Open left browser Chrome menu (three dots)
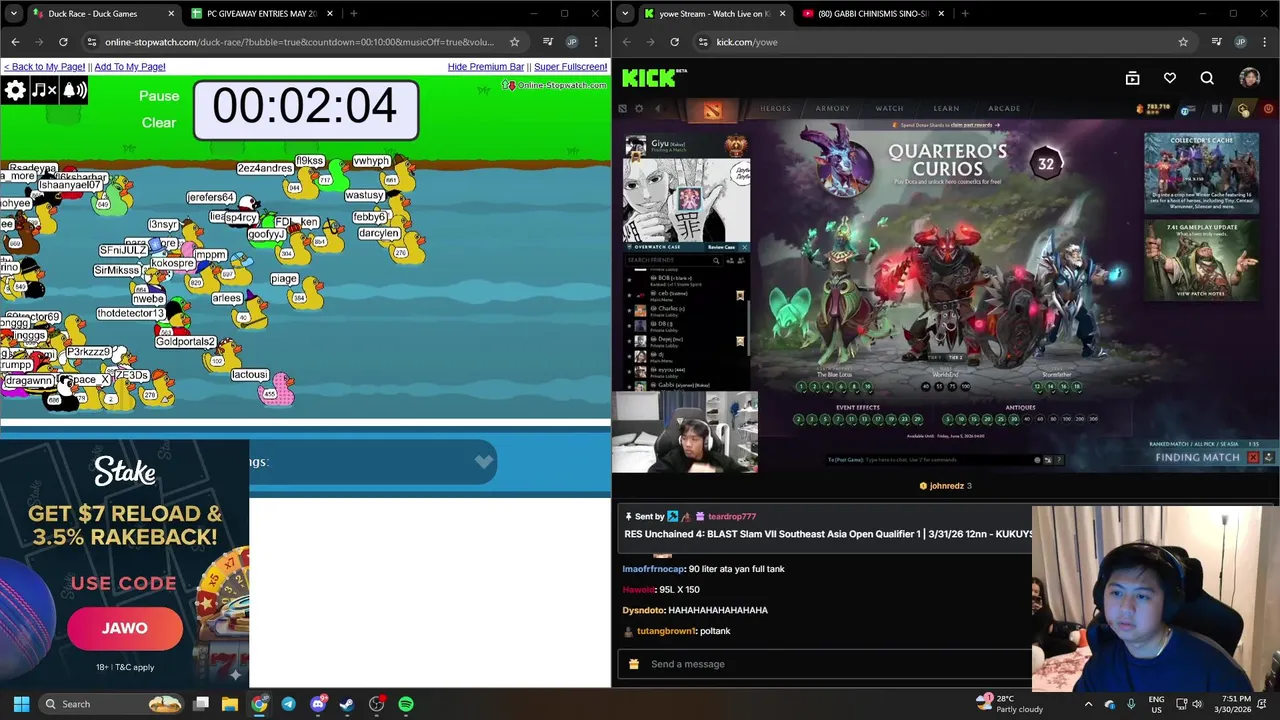Screen dimensions: 1280x720 click(x=596, y=42)
